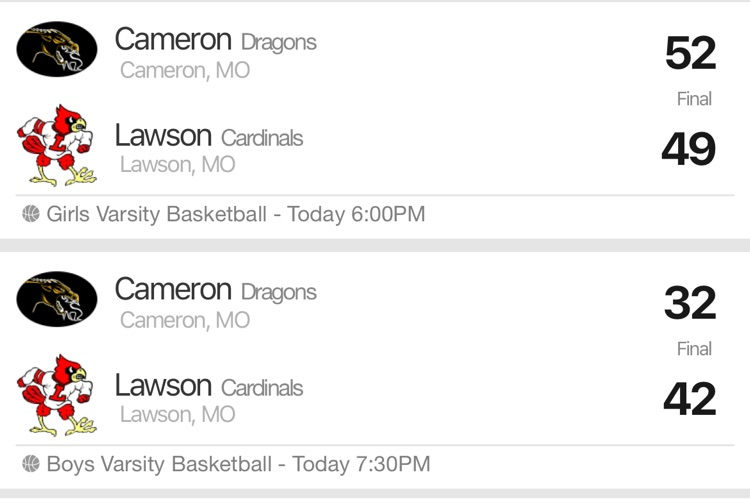
Task: Tap Cameron Dragons logo in girls game
Action: coord(57,49)
